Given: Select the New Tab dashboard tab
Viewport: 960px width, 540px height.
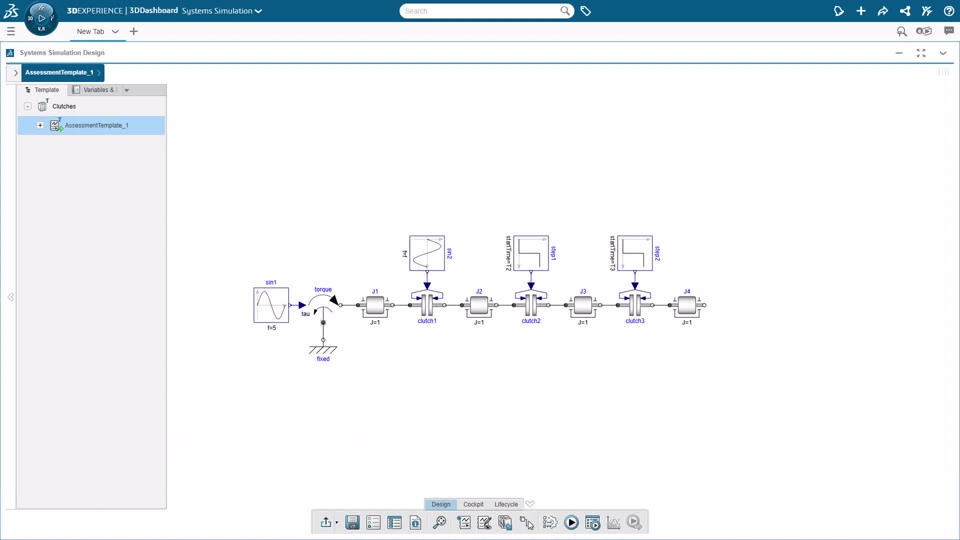Looking at the screenshot, I should [91, 31].
